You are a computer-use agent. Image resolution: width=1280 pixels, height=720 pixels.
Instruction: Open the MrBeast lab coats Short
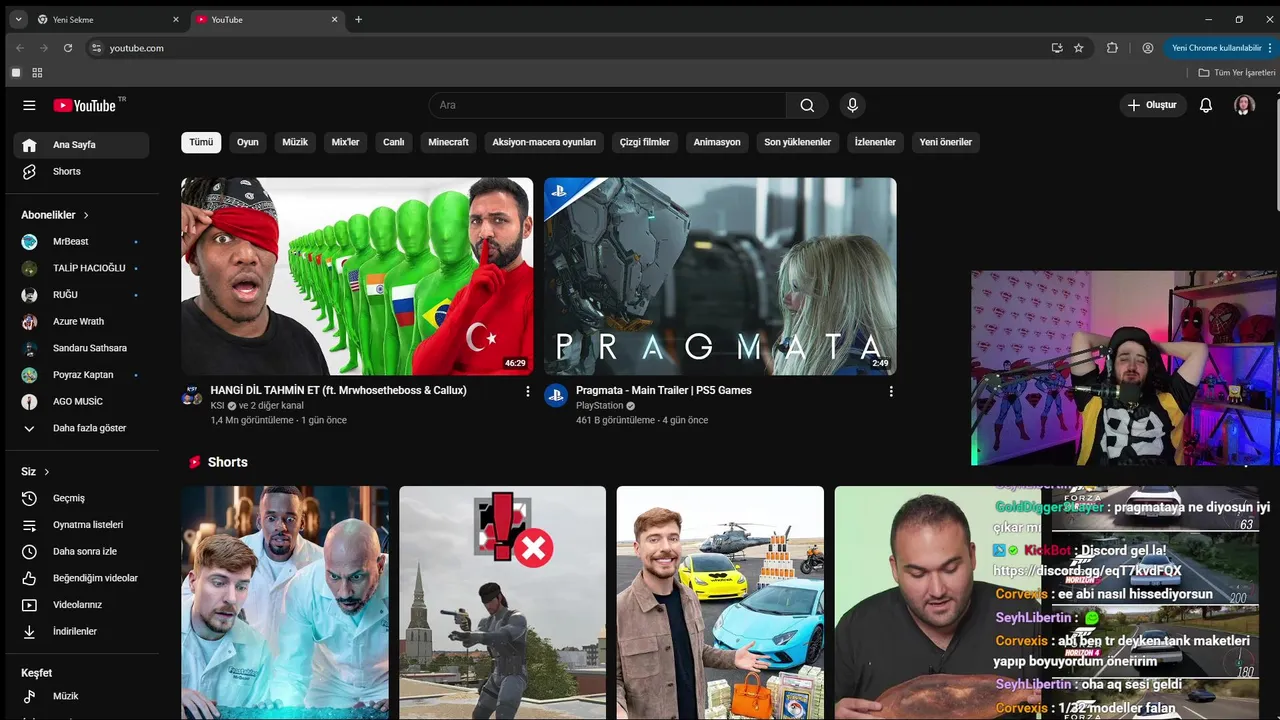[285, 603]
